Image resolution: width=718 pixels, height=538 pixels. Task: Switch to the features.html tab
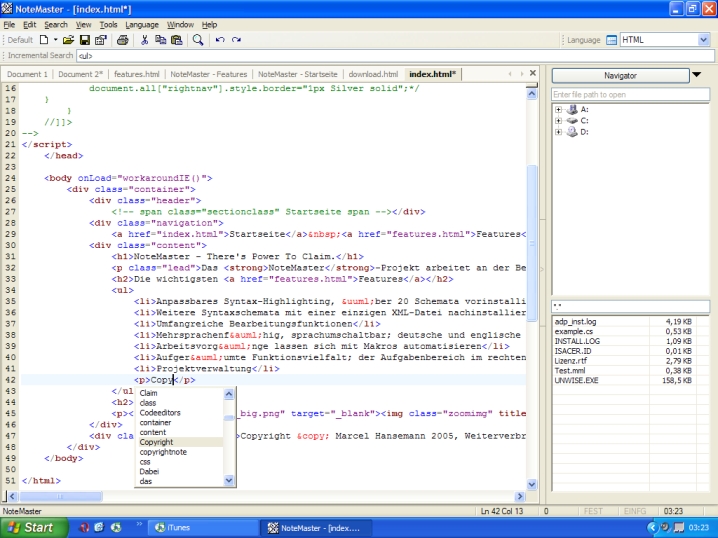[137, 74]
